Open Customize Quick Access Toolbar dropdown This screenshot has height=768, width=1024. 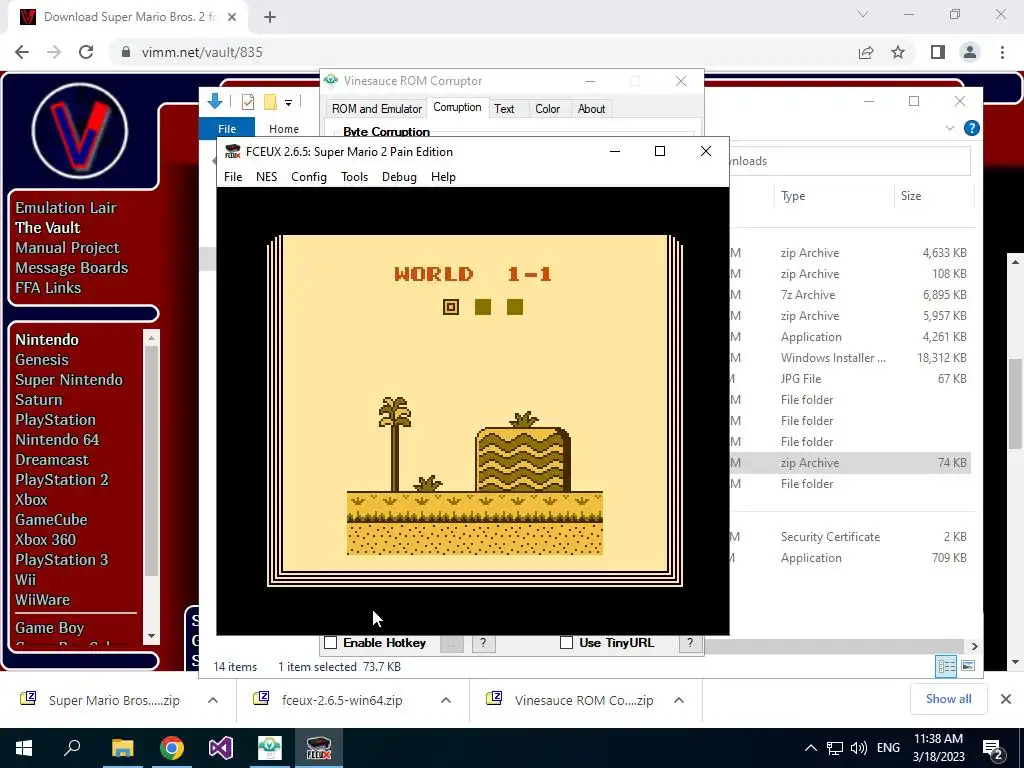point(288,102)
